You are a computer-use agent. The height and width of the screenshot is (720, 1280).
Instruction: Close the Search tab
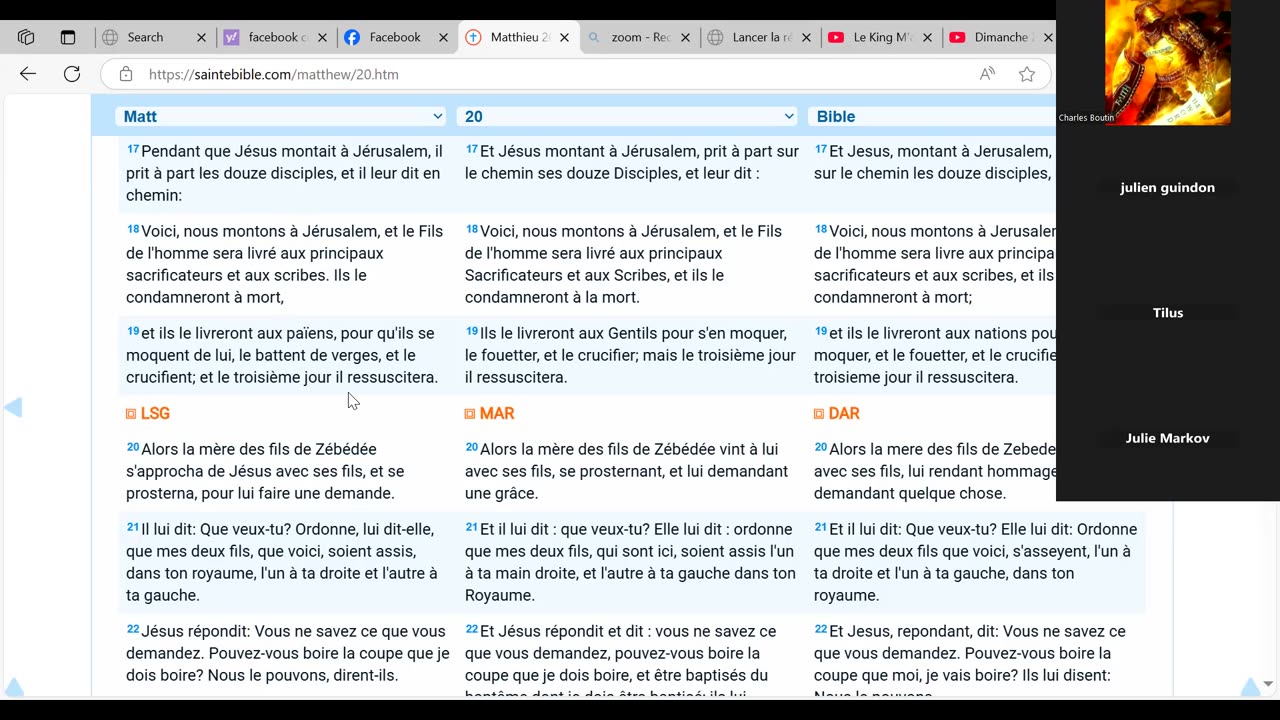tap(201, 37)
